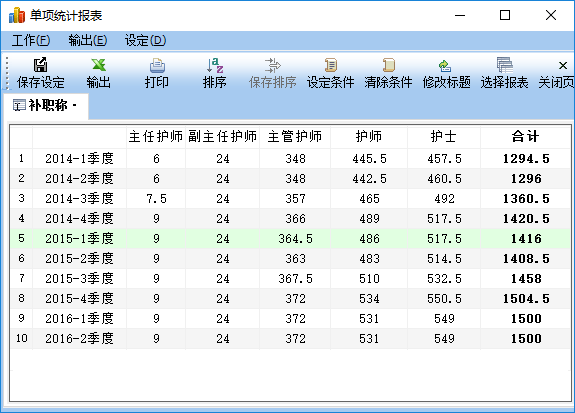575x413 pixels.
Task: Click the 打印 print icon
Action: [x=157, y=66]
